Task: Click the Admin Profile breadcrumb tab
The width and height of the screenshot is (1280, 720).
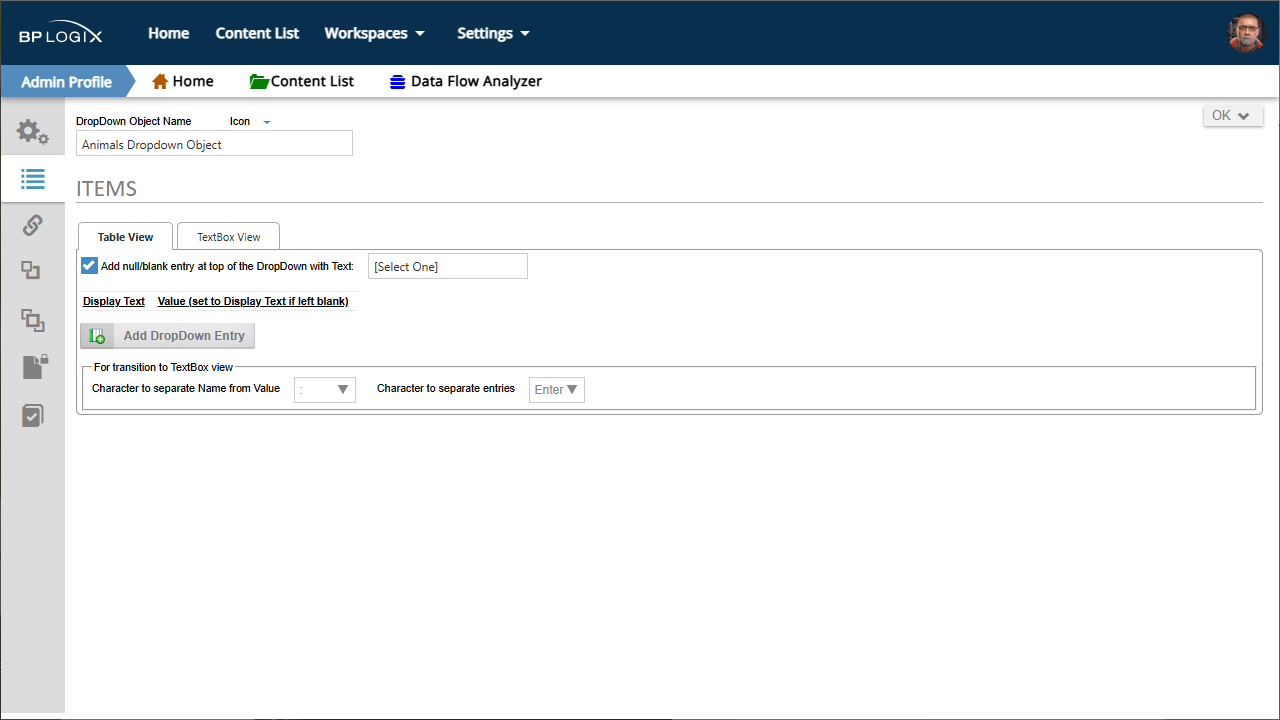Action: pos(66,82)
